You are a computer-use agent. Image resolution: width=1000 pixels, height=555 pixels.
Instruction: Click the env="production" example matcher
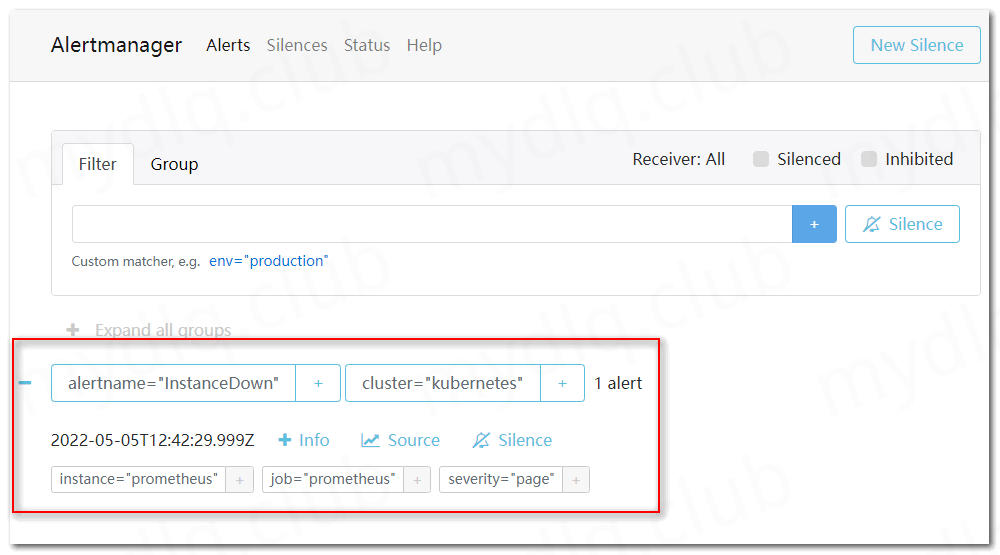(x=268, y=261)
